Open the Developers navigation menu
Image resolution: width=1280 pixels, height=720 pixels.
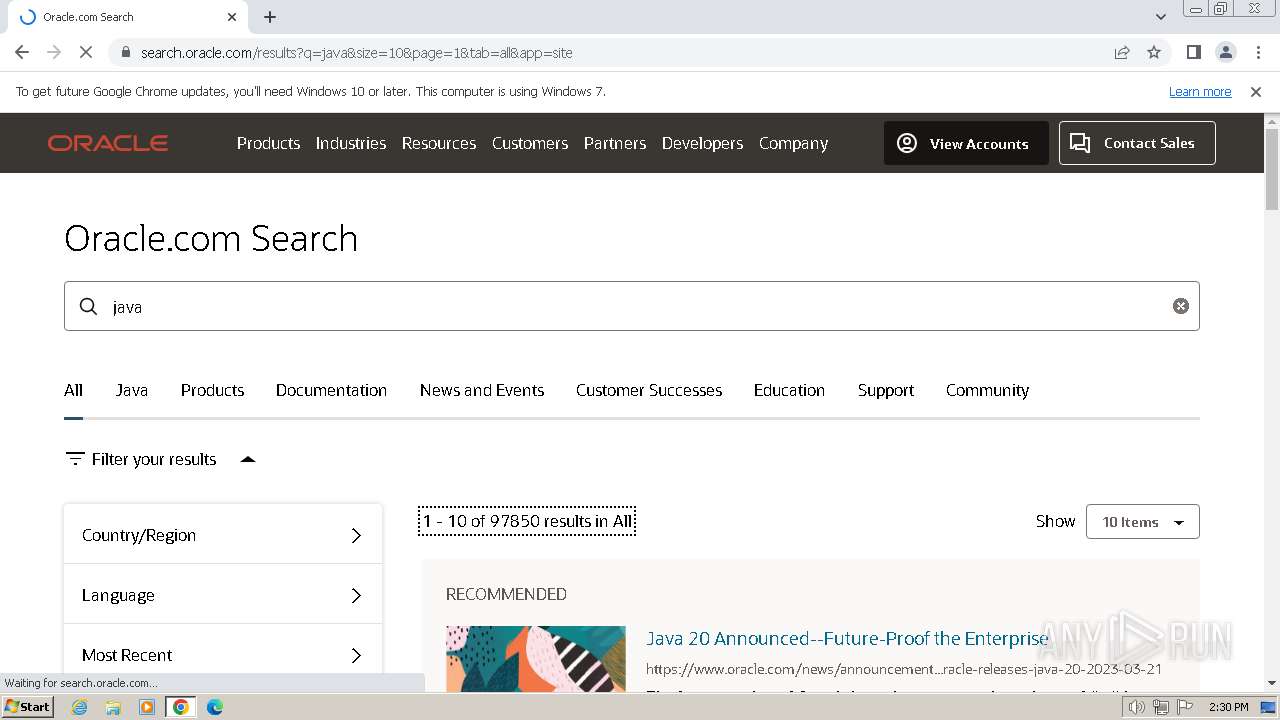[702, 143]
